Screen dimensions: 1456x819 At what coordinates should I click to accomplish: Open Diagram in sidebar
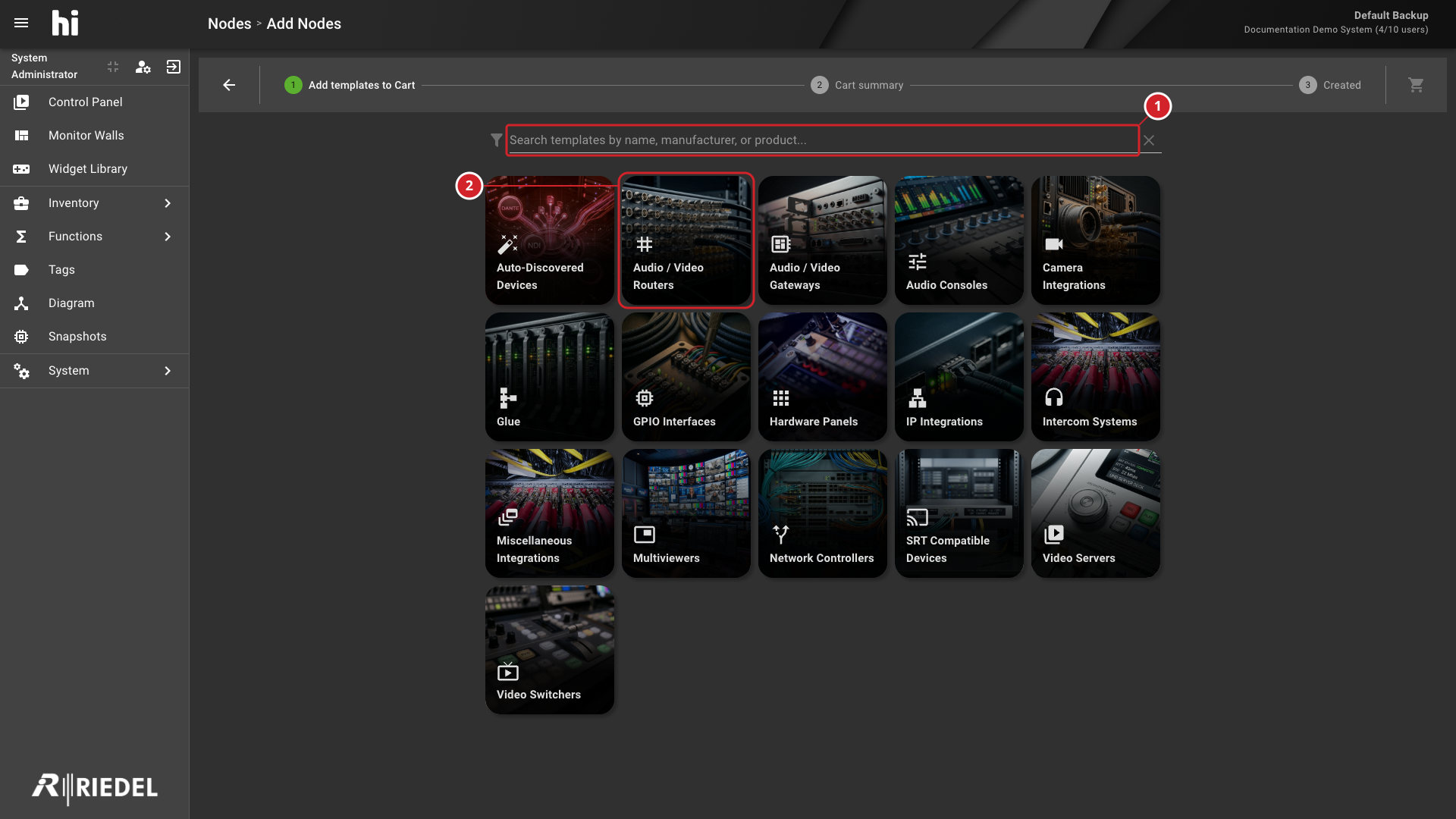click(x=94, y=303)
